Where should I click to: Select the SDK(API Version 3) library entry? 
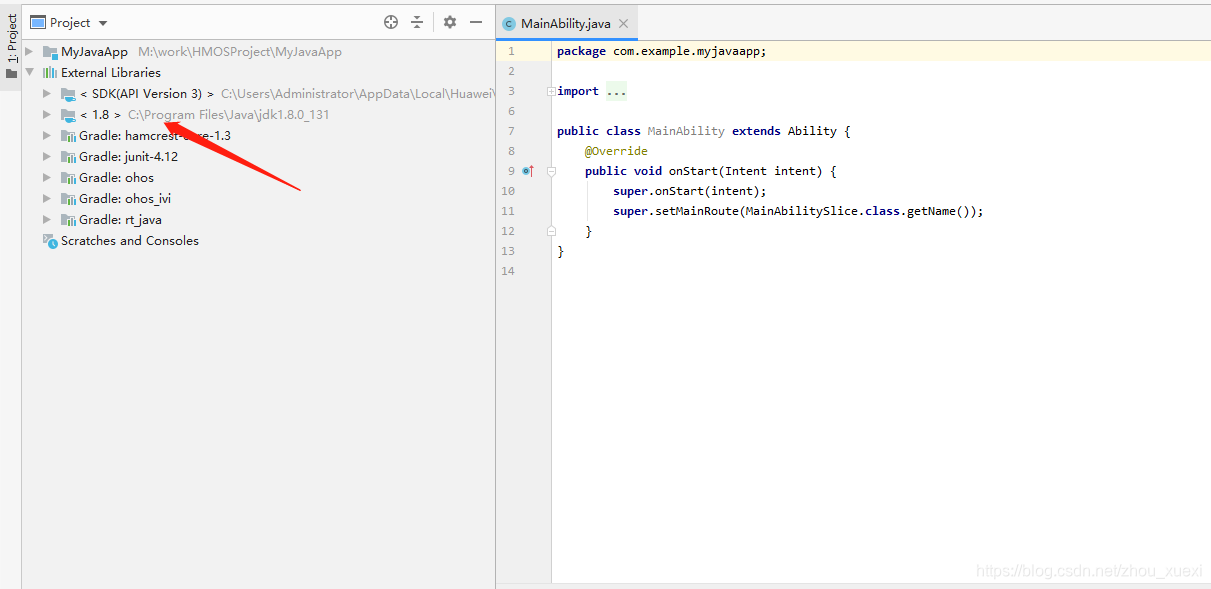coord(145,93)
